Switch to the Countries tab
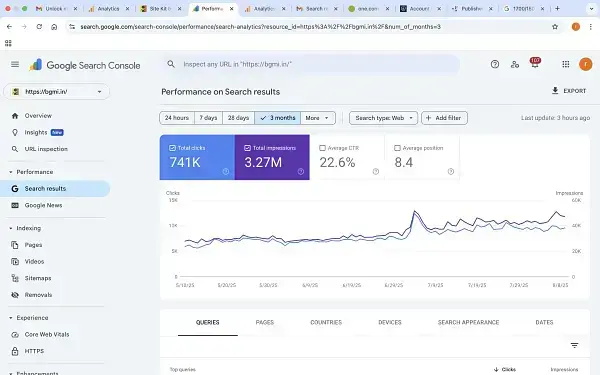600x375 pixels. coord(326,323)
